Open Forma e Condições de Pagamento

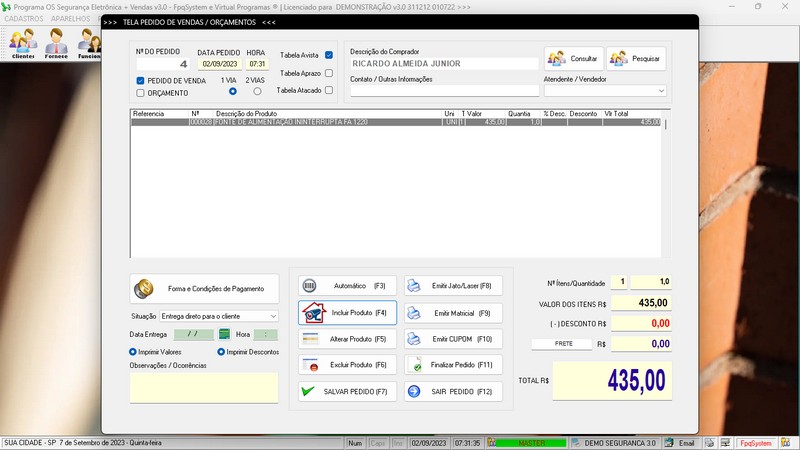[204, 289]
